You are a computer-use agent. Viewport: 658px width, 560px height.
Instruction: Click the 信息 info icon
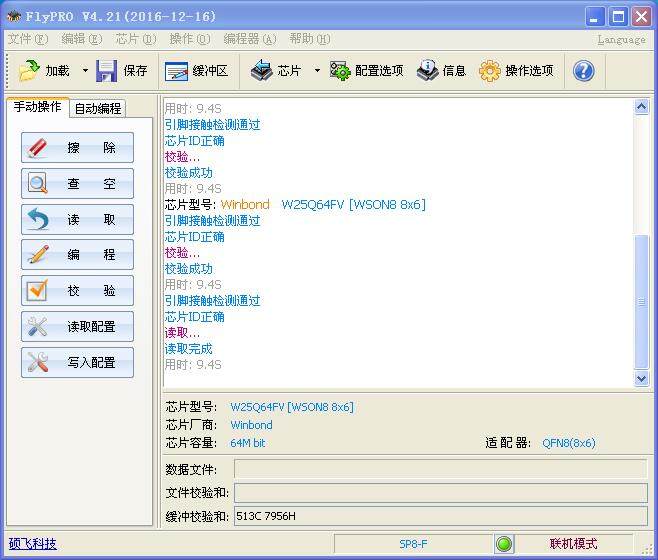coord(427,71)
